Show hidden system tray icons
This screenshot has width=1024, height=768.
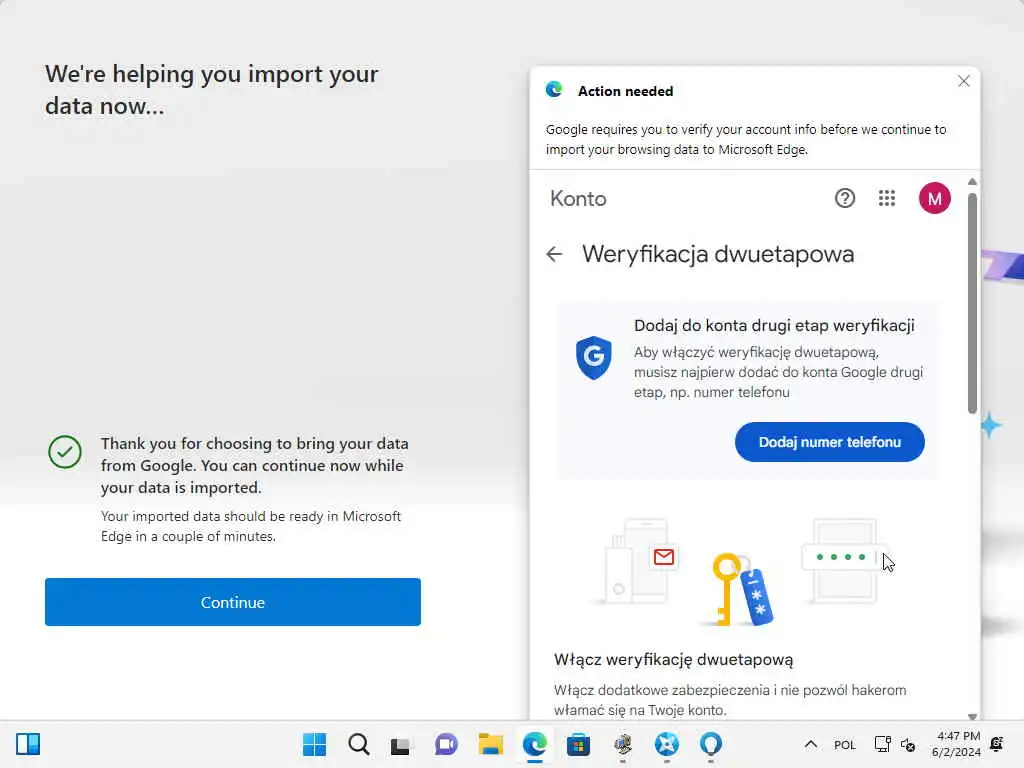point(810,744)
